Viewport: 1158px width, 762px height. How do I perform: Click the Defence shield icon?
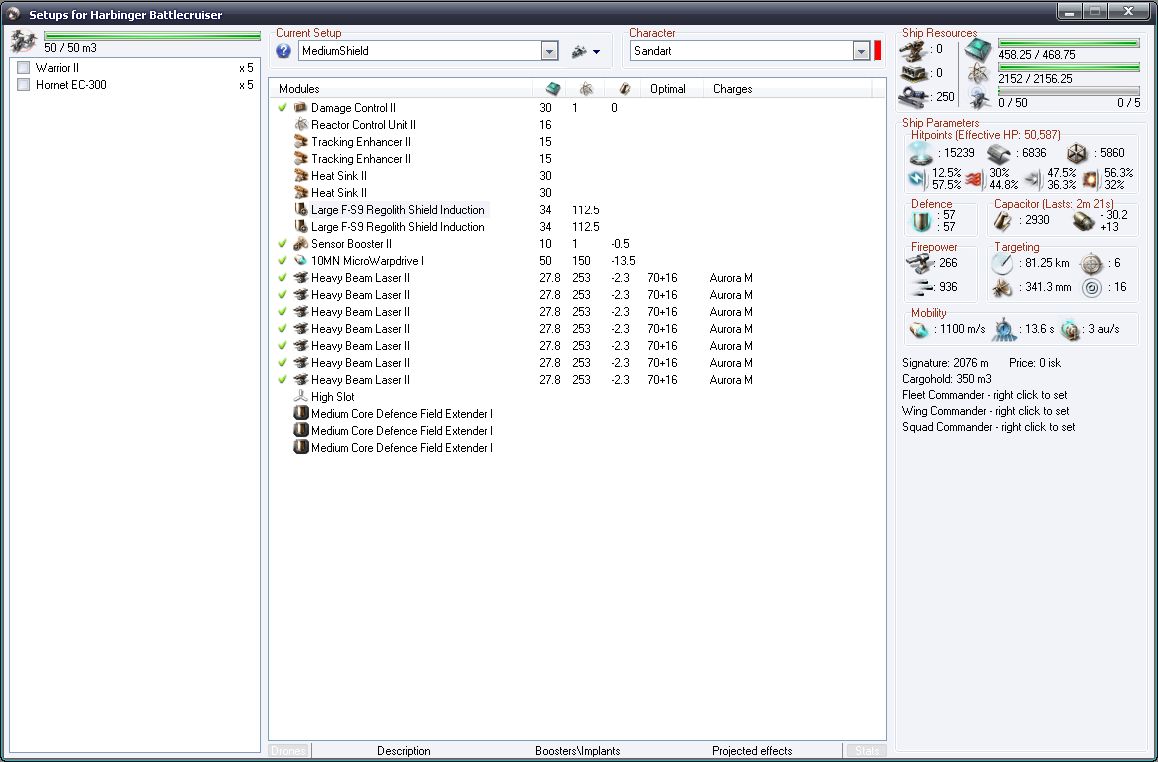920,221
